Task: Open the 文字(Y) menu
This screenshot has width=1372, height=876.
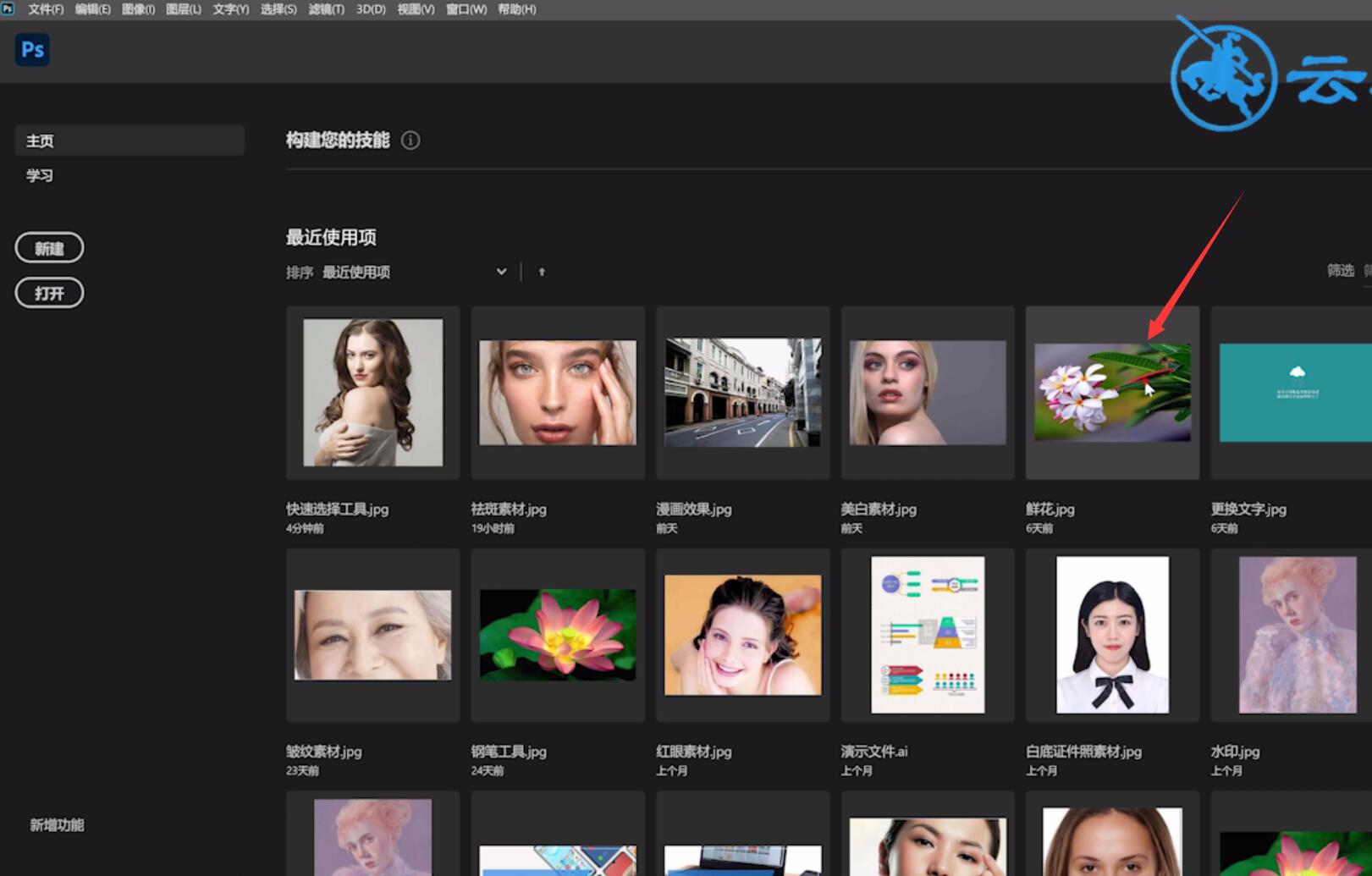Action: [x=230, y=9]
